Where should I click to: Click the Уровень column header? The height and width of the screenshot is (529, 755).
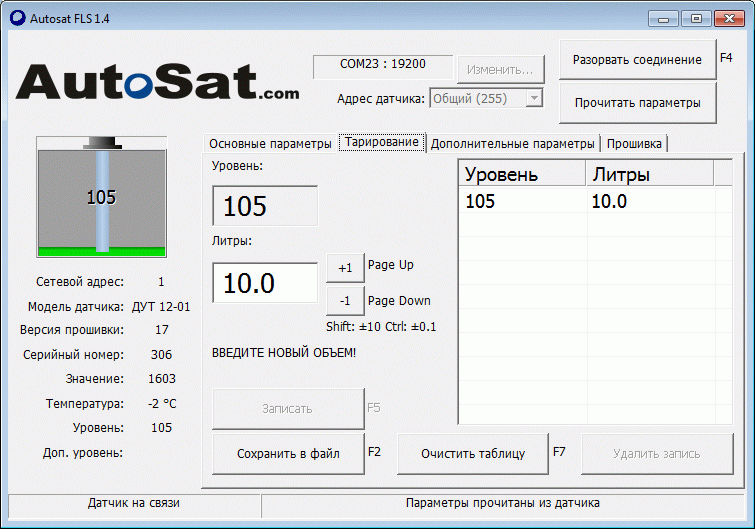521,175
